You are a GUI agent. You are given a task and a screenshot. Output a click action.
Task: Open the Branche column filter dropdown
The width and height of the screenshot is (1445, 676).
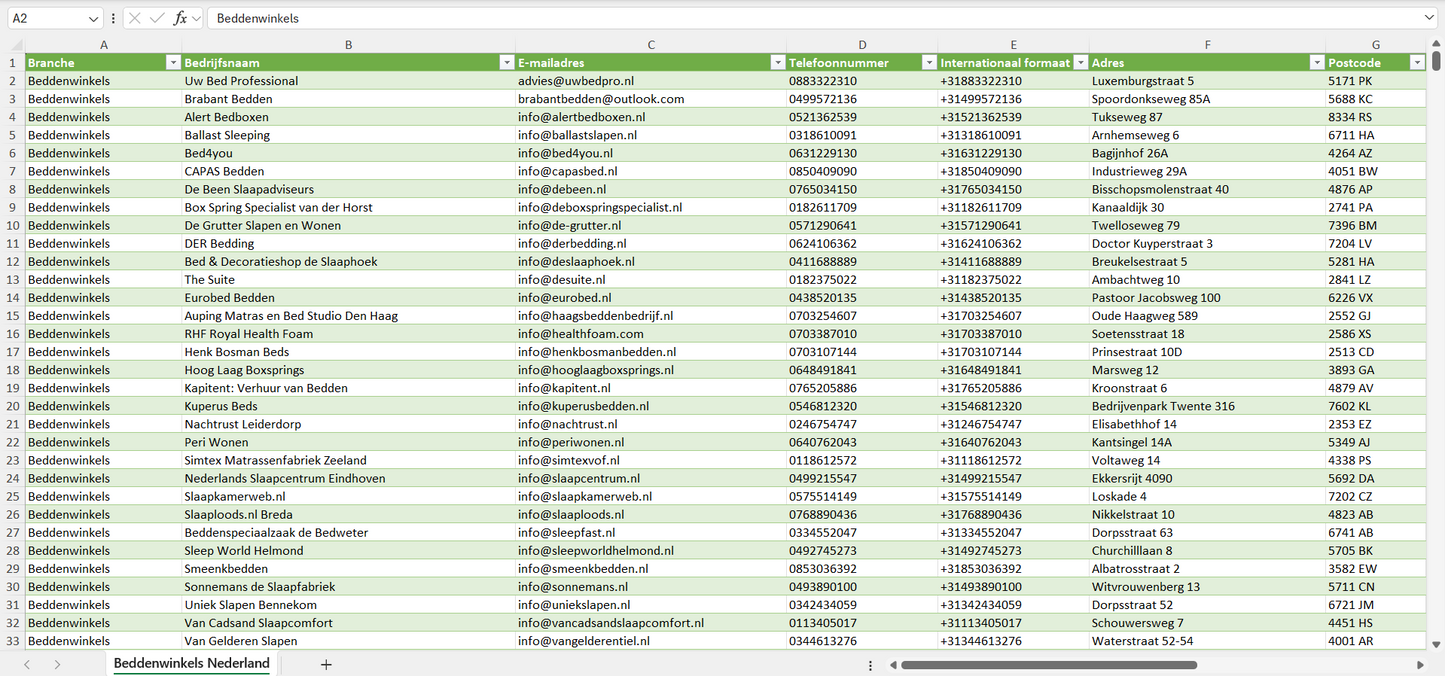pos(173,63)
